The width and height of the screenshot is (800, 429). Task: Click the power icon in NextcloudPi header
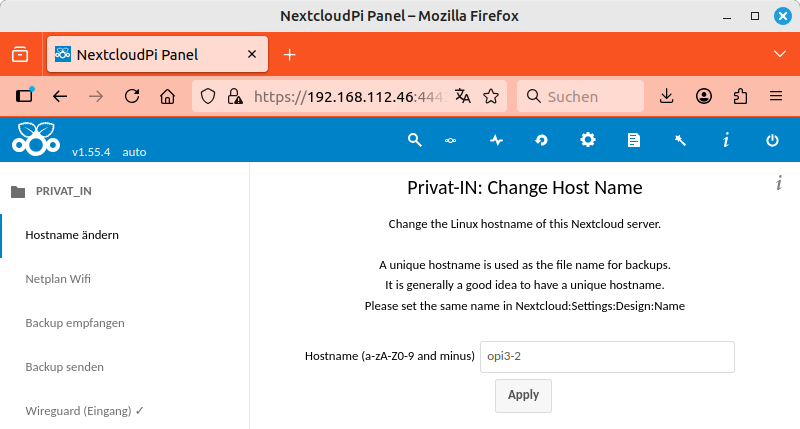pos(772,141)
